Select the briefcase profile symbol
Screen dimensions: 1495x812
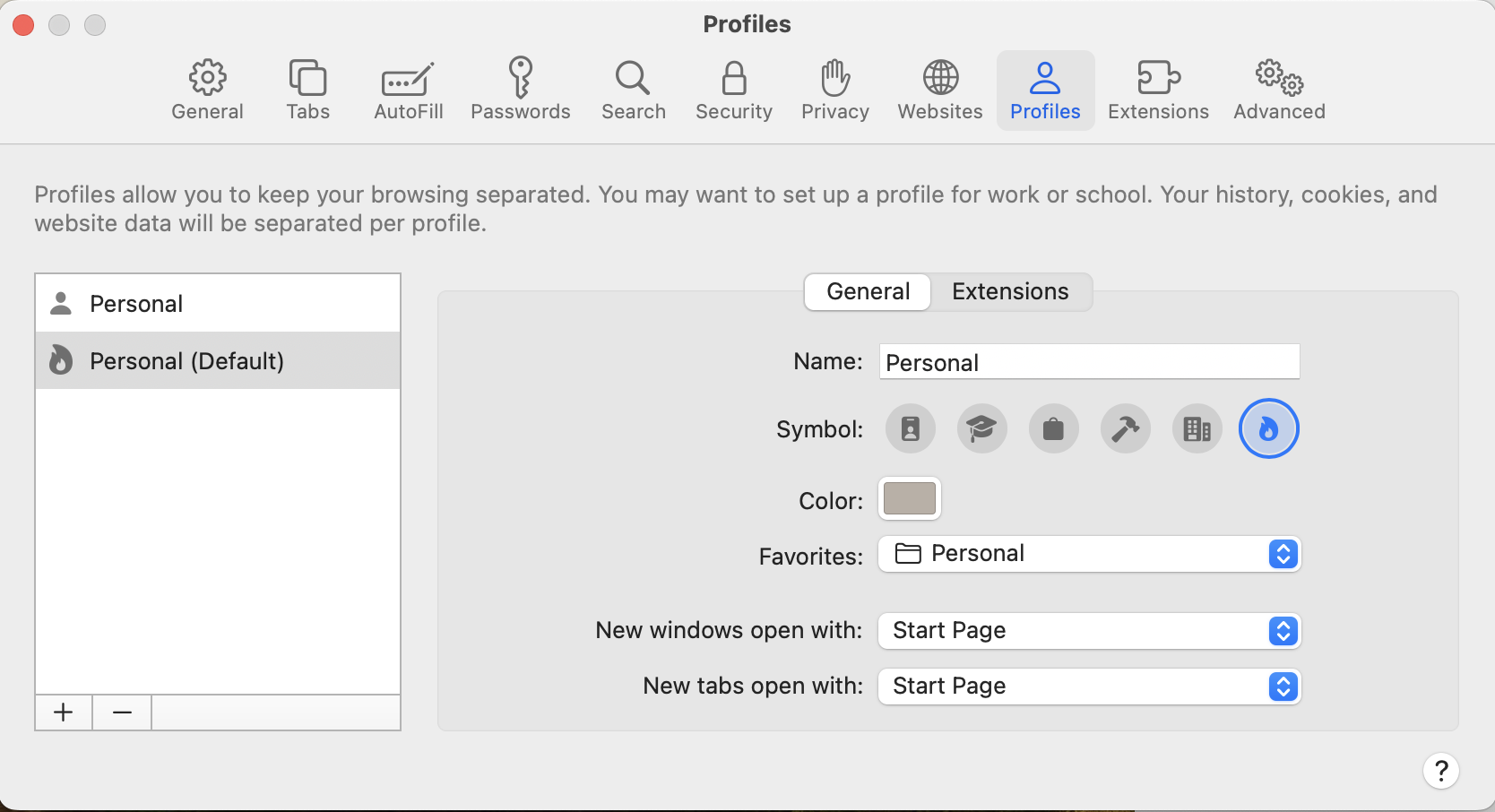pyautogui.click(x=1053, y=428)
